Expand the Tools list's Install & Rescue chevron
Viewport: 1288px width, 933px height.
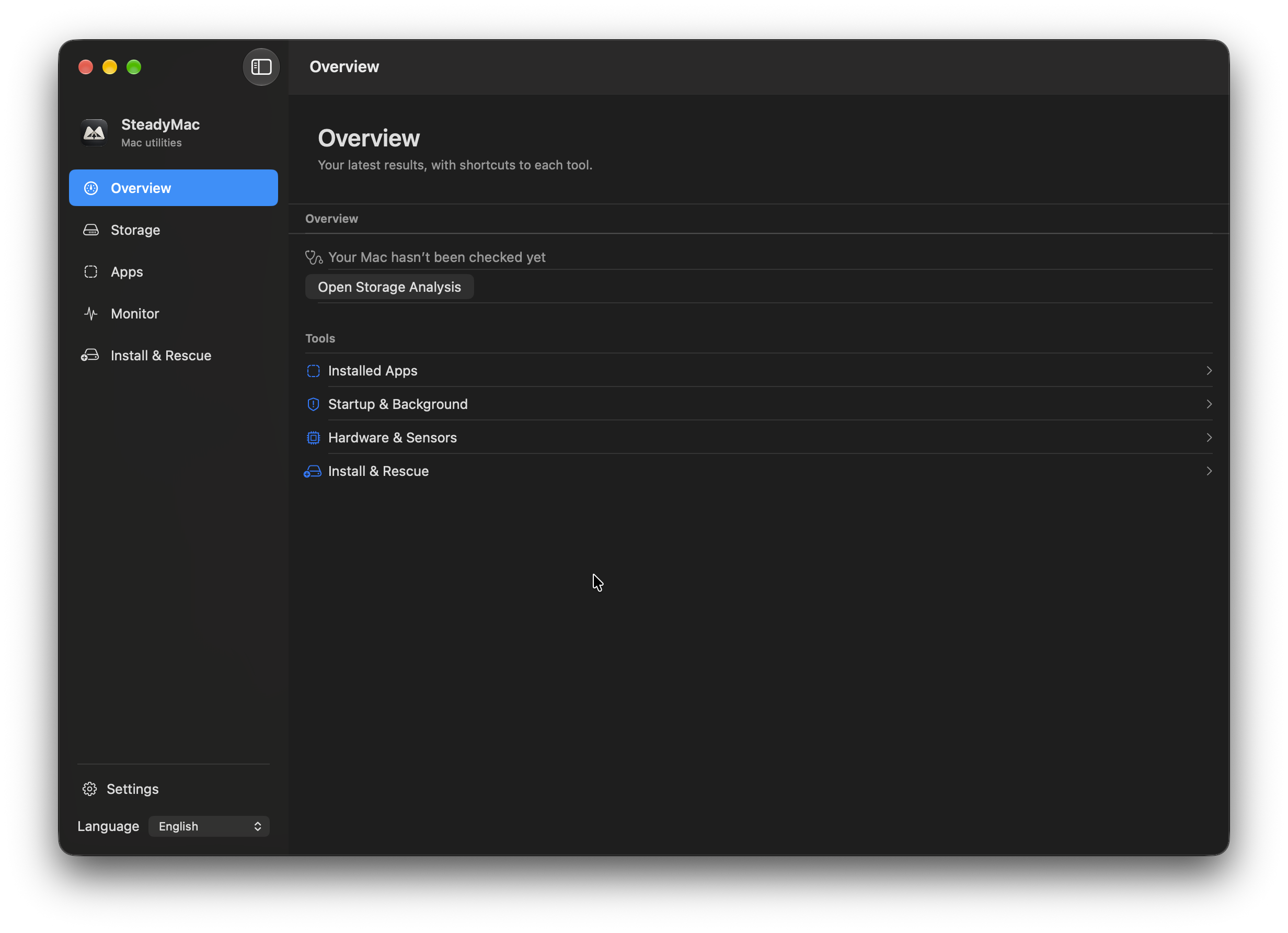click(x=1209, y=472)
